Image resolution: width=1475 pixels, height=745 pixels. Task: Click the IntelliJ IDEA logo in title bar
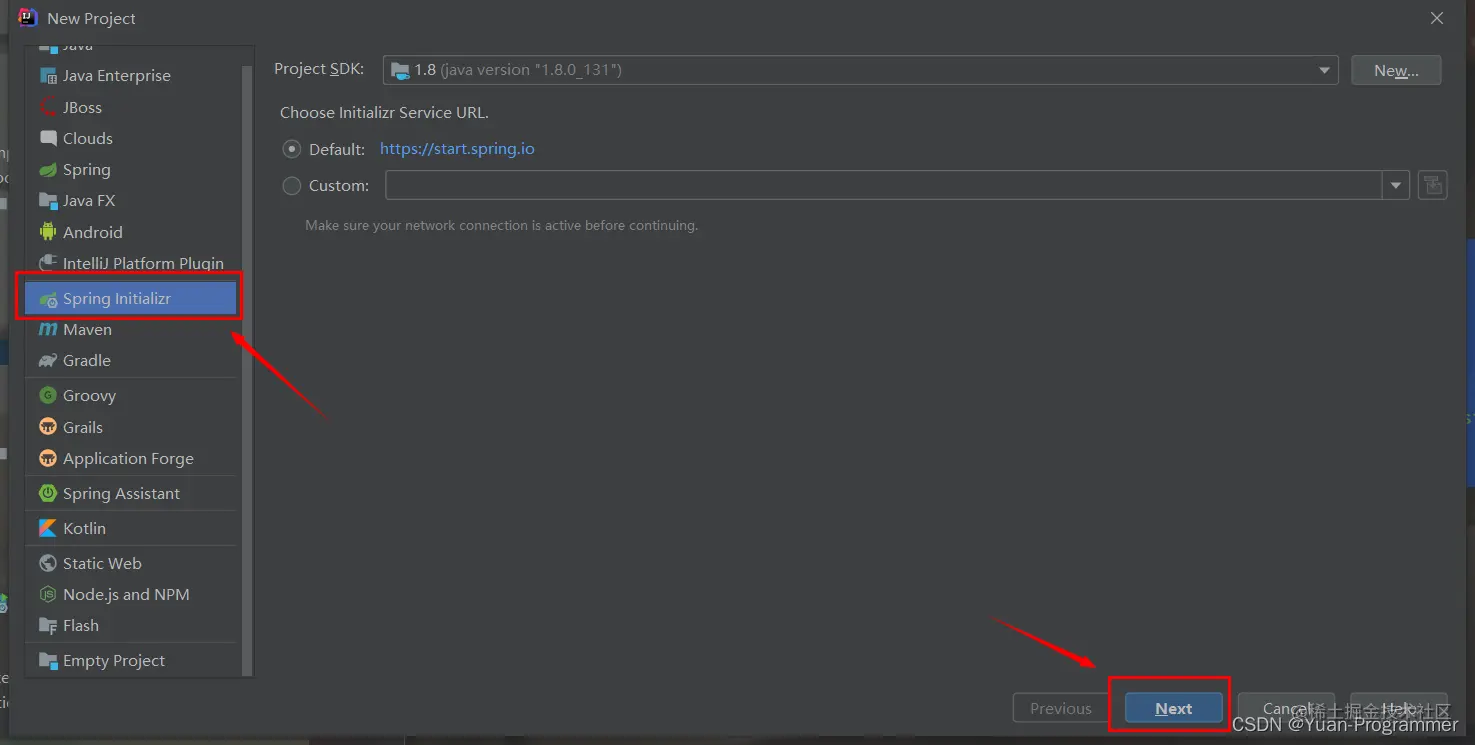tap(28, 18)
